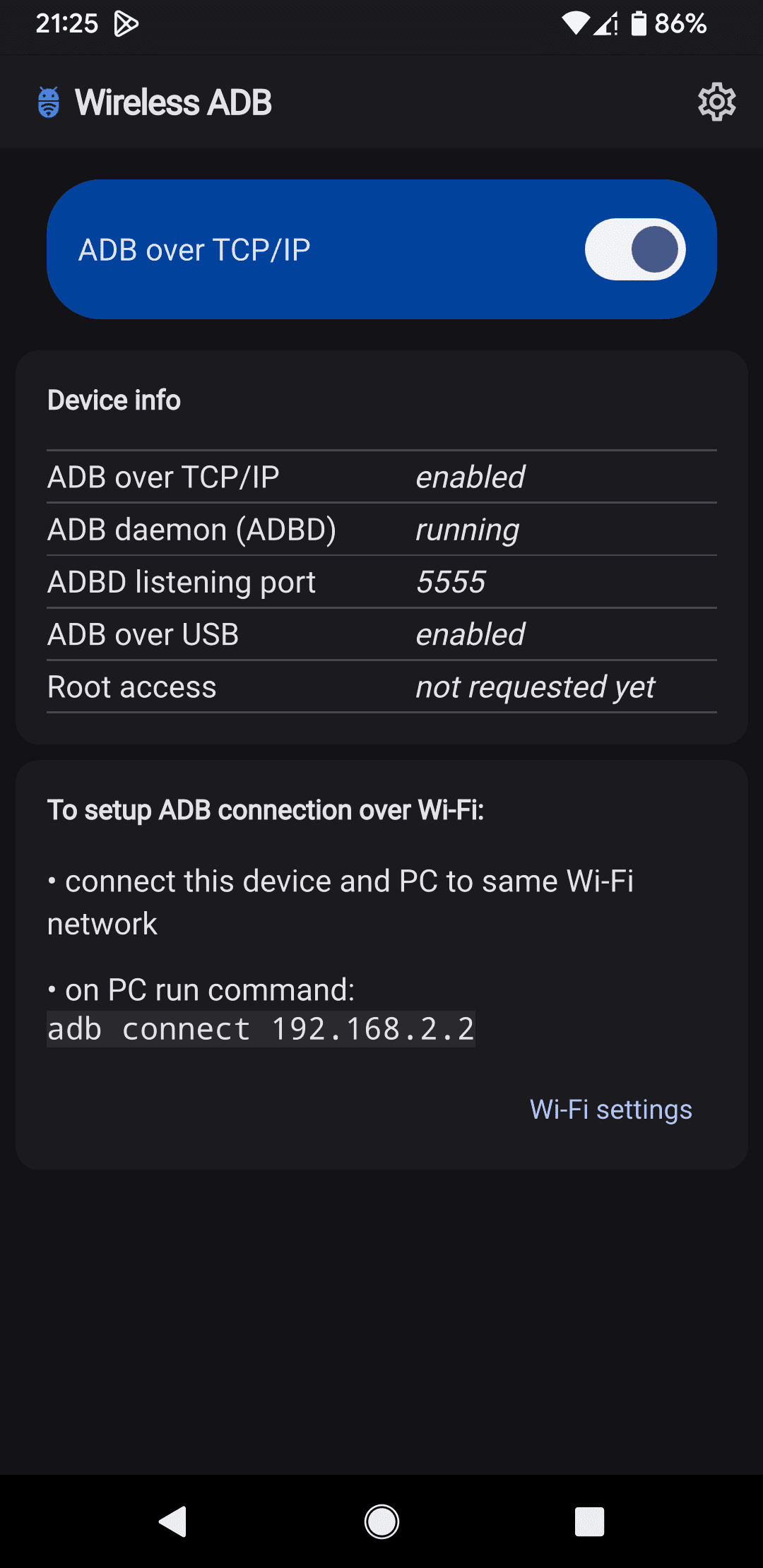The height and width of the screenshot is (1568, 763).
Task: Tap the battery status icon
Action: click(x=639, y=24)
